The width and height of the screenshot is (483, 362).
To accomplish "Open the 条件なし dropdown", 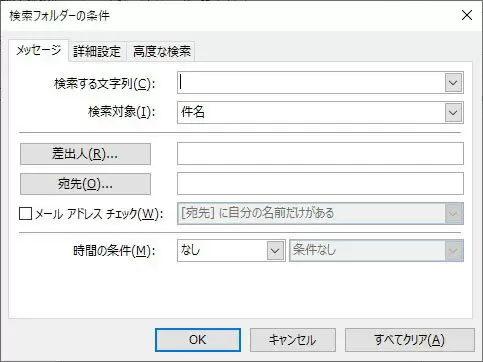I will [x=376, y=250].
